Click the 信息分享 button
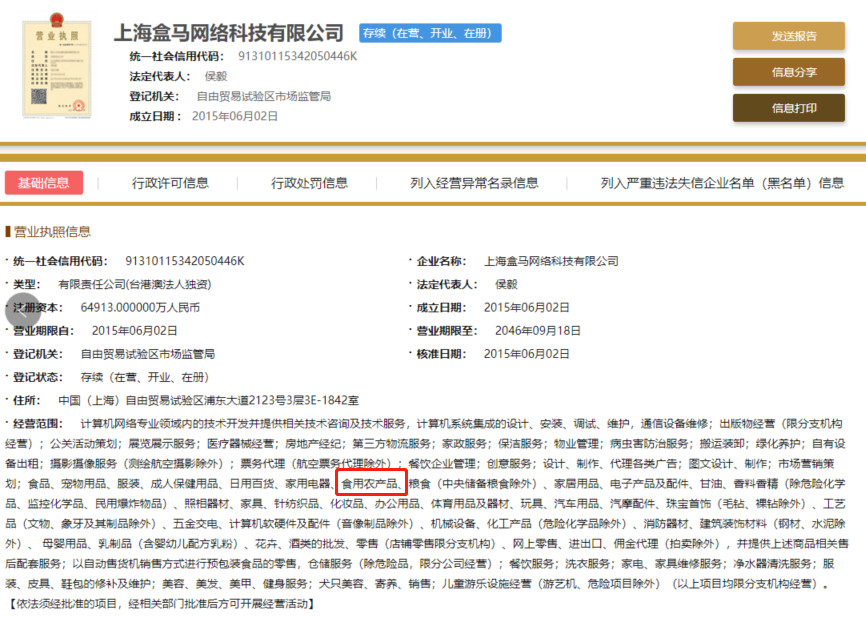This screenshot has height=617, width=866. click(789, 72)
